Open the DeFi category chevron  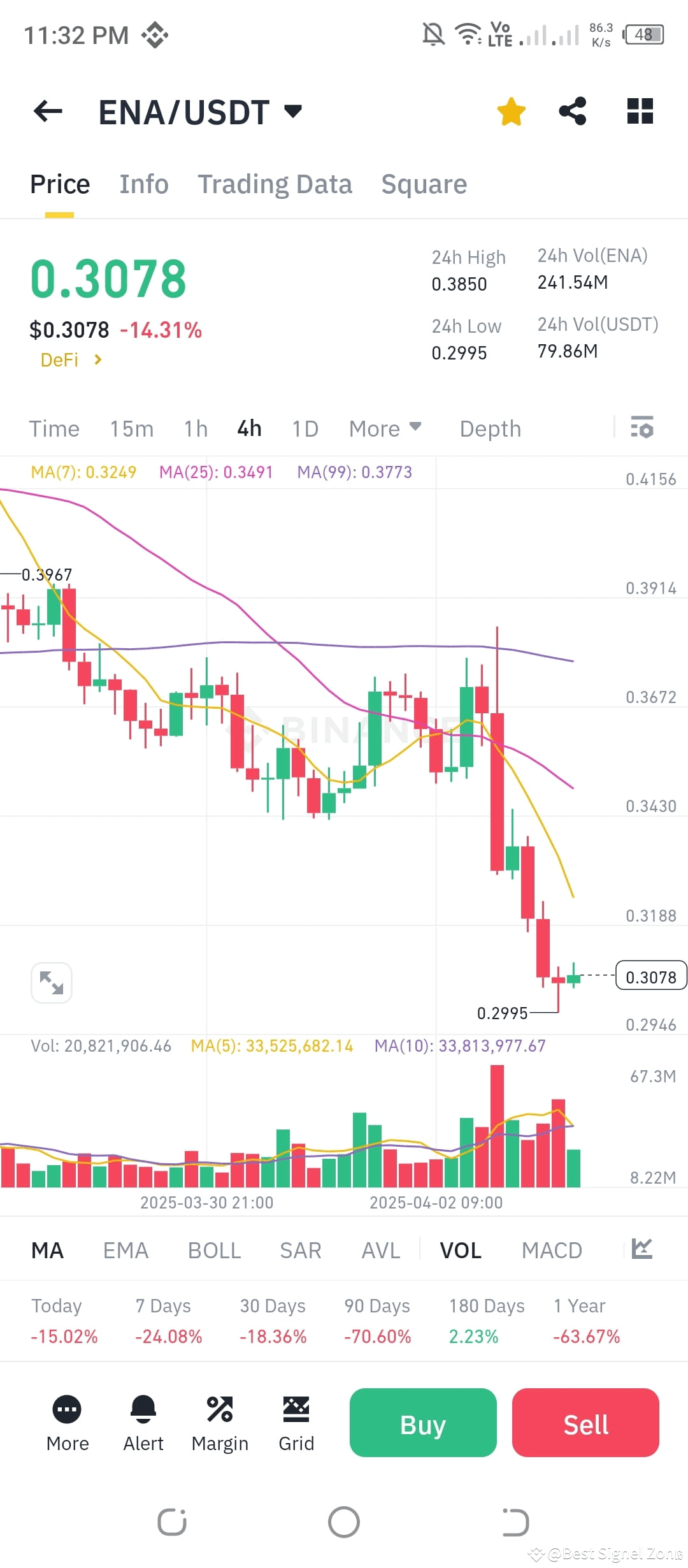pyautogui.click(x=97, y=359)
